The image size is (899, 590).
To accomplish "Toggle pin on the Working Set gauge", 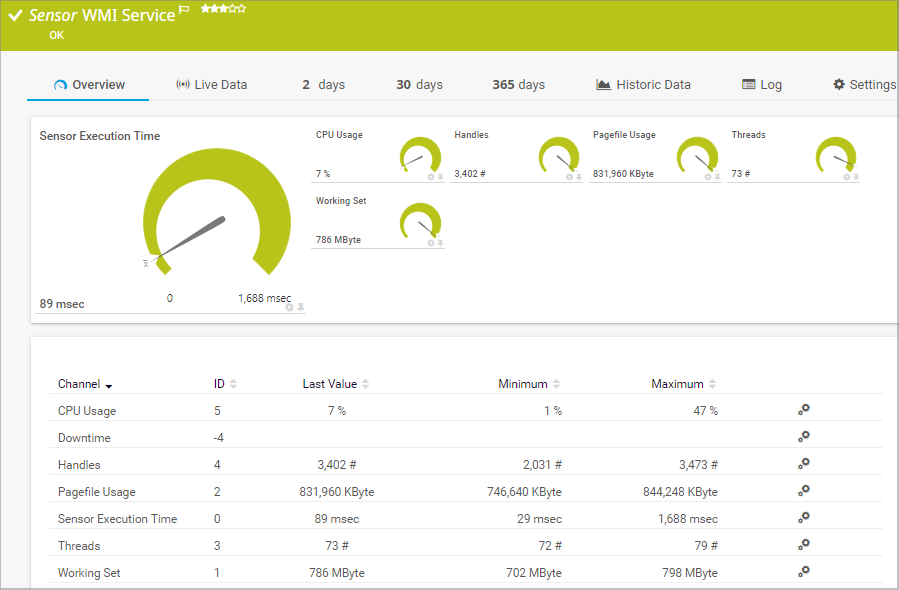I will pos(441,243).
